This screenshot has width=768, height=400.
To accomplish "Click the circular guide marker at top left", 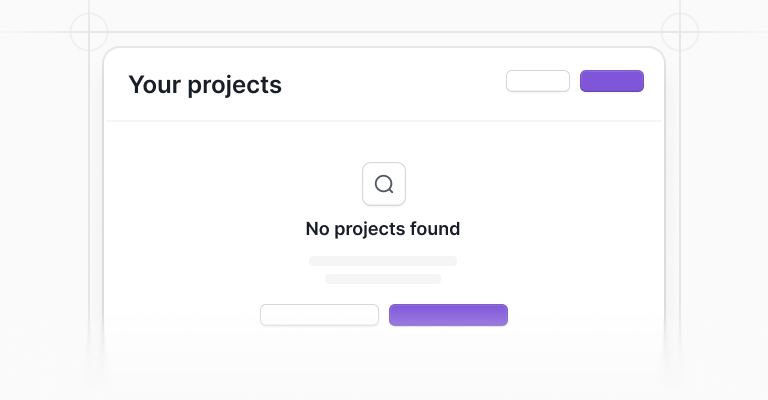I will pyautogui.click(x=89, y=32).
